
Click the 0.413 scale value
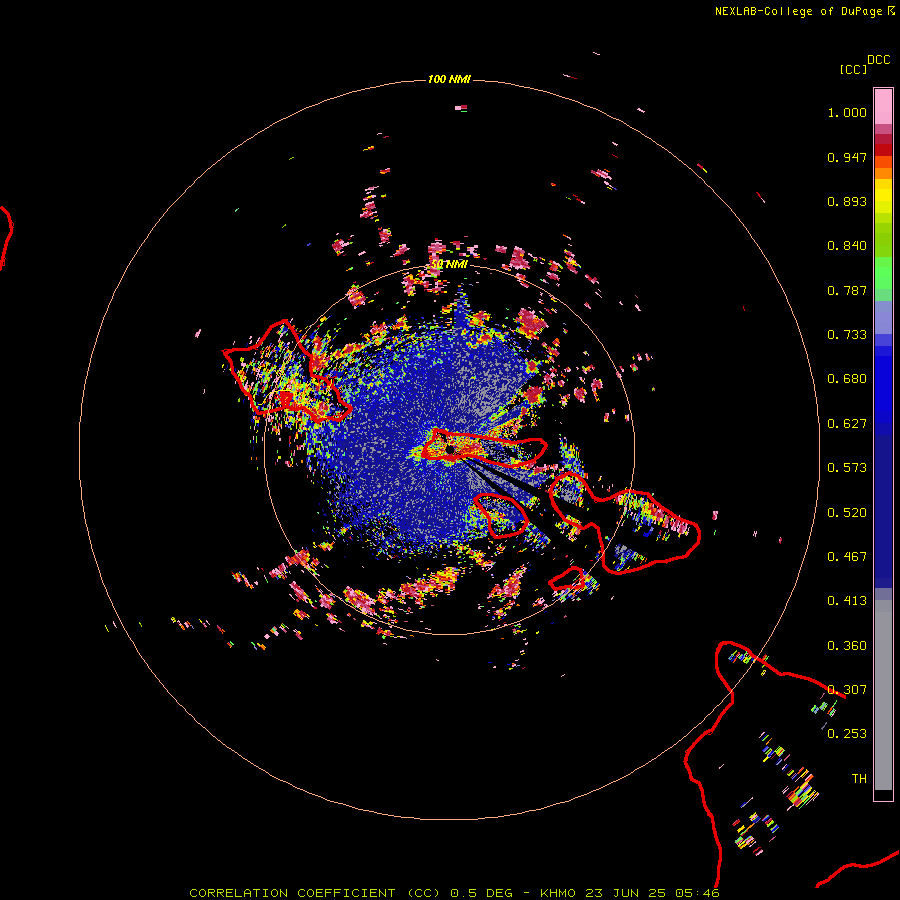(x=847, y=601)
